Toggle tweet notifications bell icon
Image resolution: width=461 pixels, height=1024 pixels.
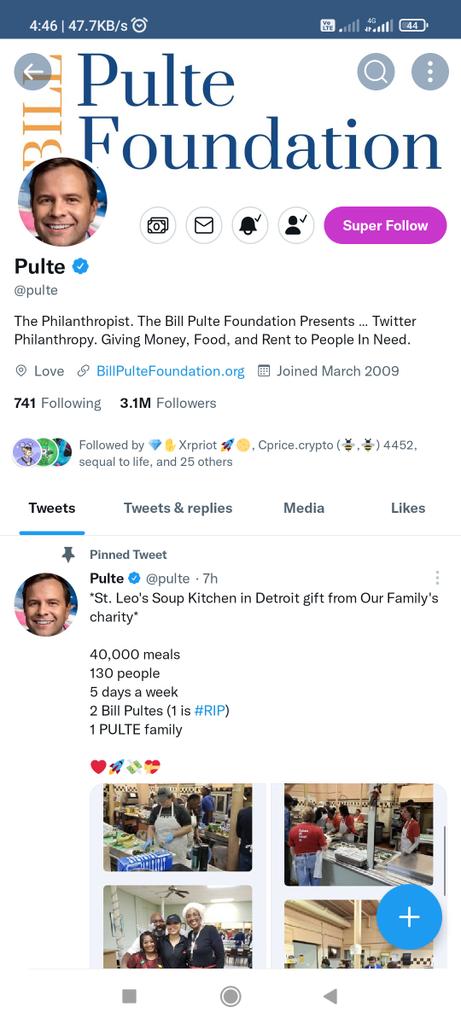(250, 225)
